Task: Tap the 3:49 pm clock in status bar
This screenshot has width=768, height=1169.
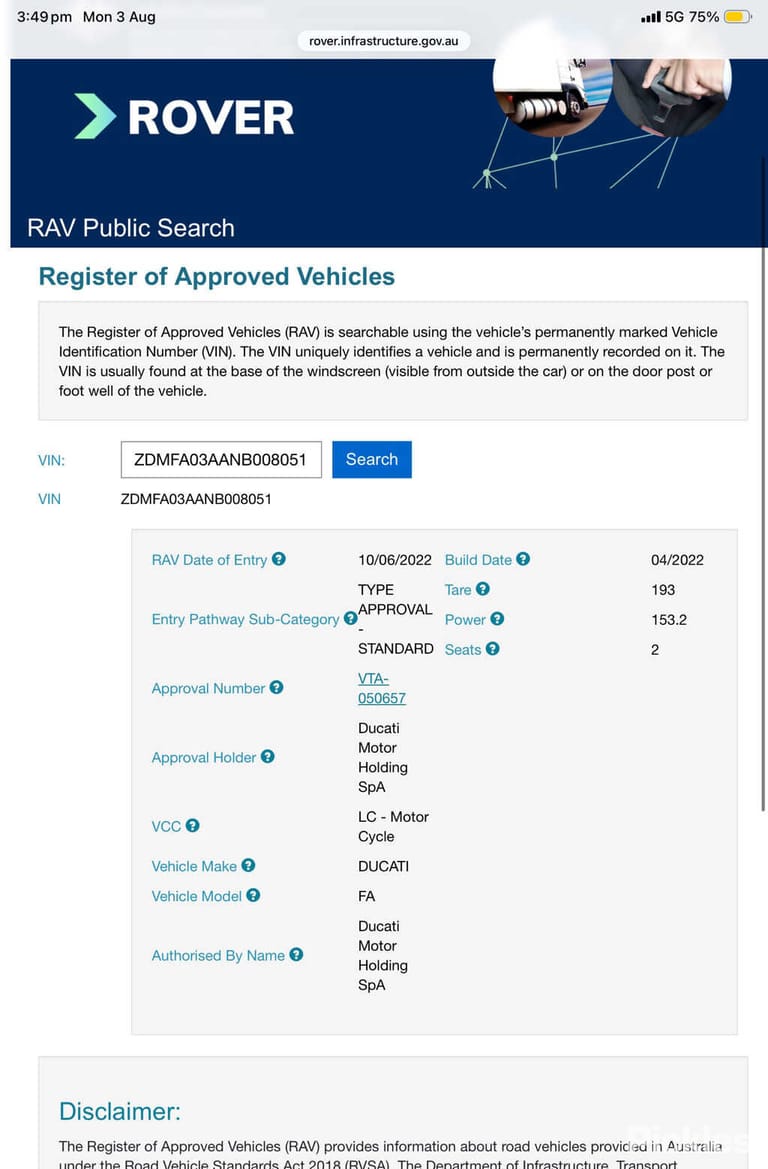Action: [x=45, y=16]
